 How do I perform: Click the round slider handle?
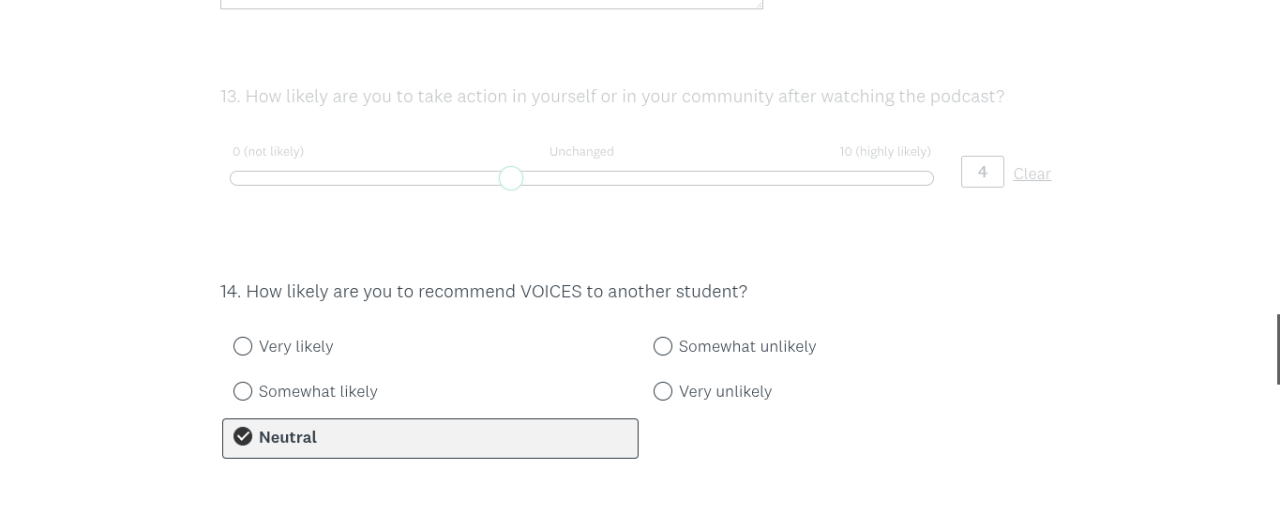point(511,178)
